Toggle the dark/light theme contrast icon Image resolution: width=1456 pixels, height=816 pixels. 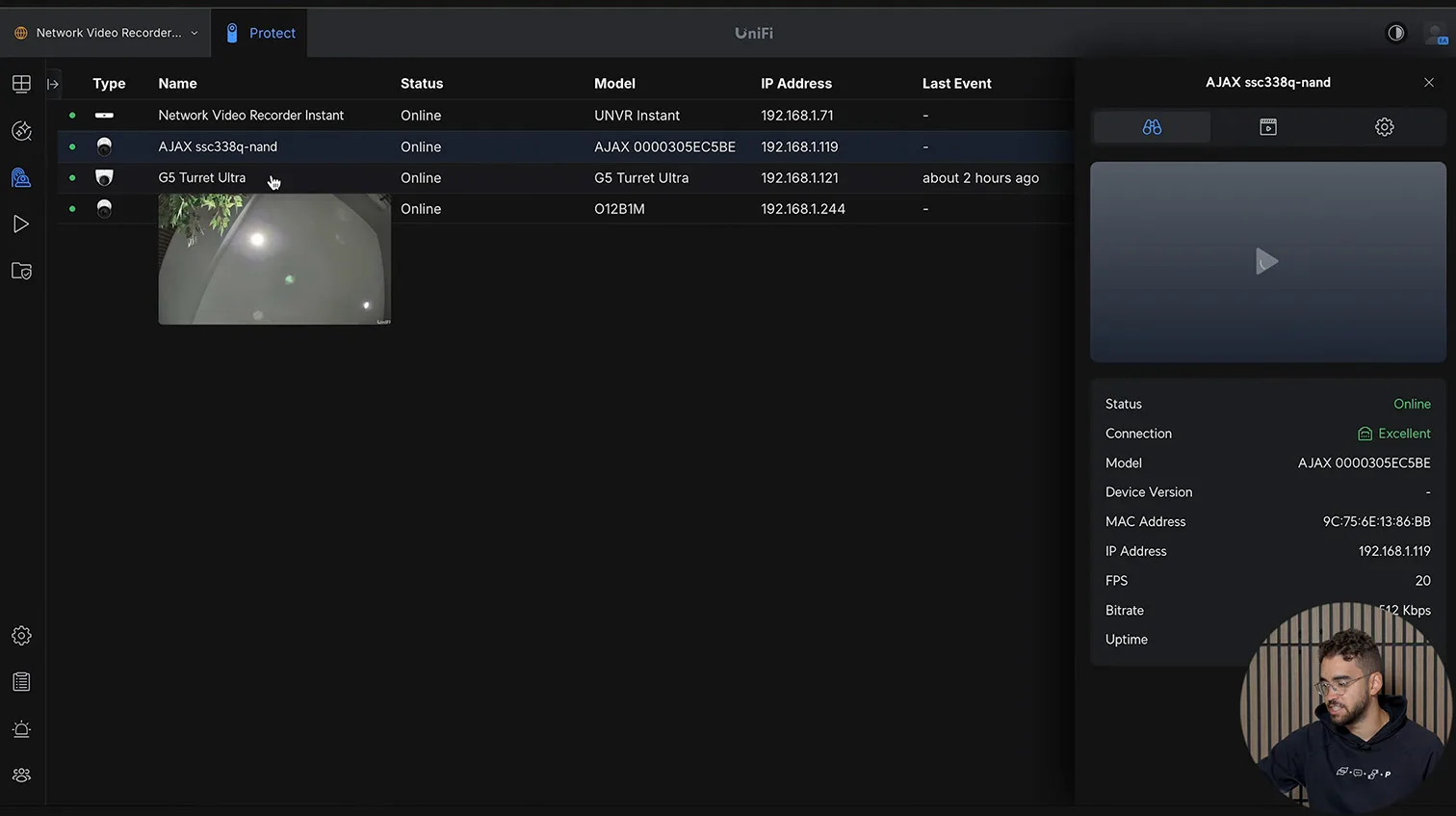(1395, 33)
